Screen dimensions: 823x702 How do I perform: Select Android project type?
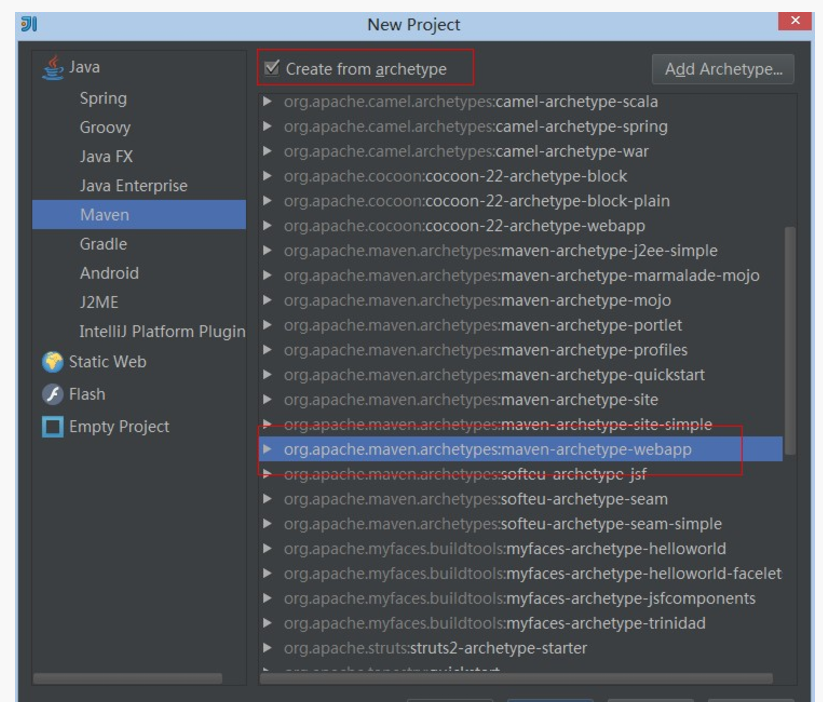click(109, 273)
